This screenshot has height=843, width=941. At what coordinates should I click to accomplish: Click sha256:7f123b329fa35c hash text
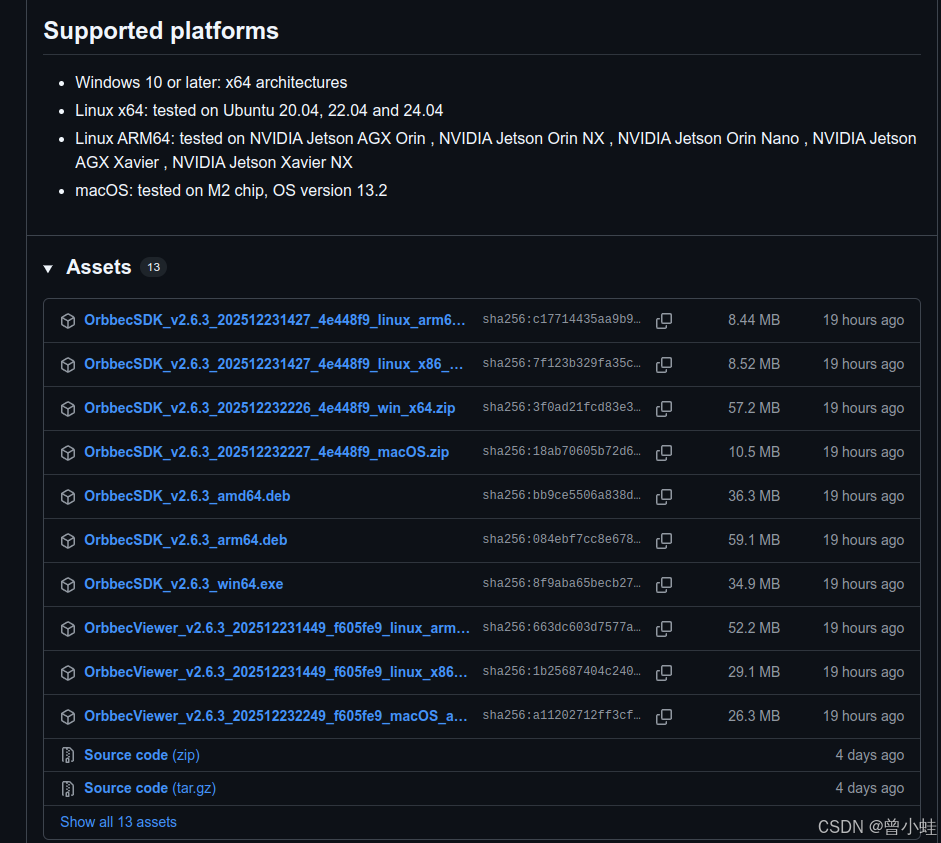coord(562,363)
